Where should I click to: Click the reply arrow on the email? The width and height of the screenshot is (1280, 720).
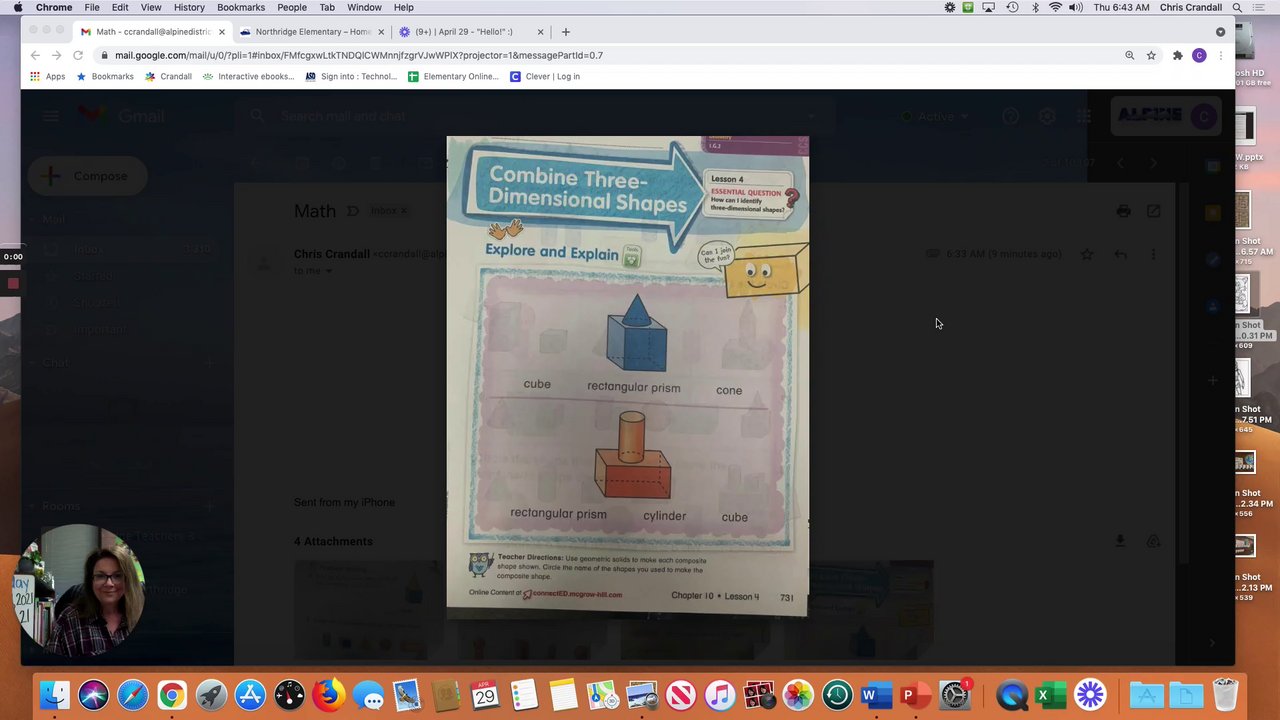point(1120,254)
